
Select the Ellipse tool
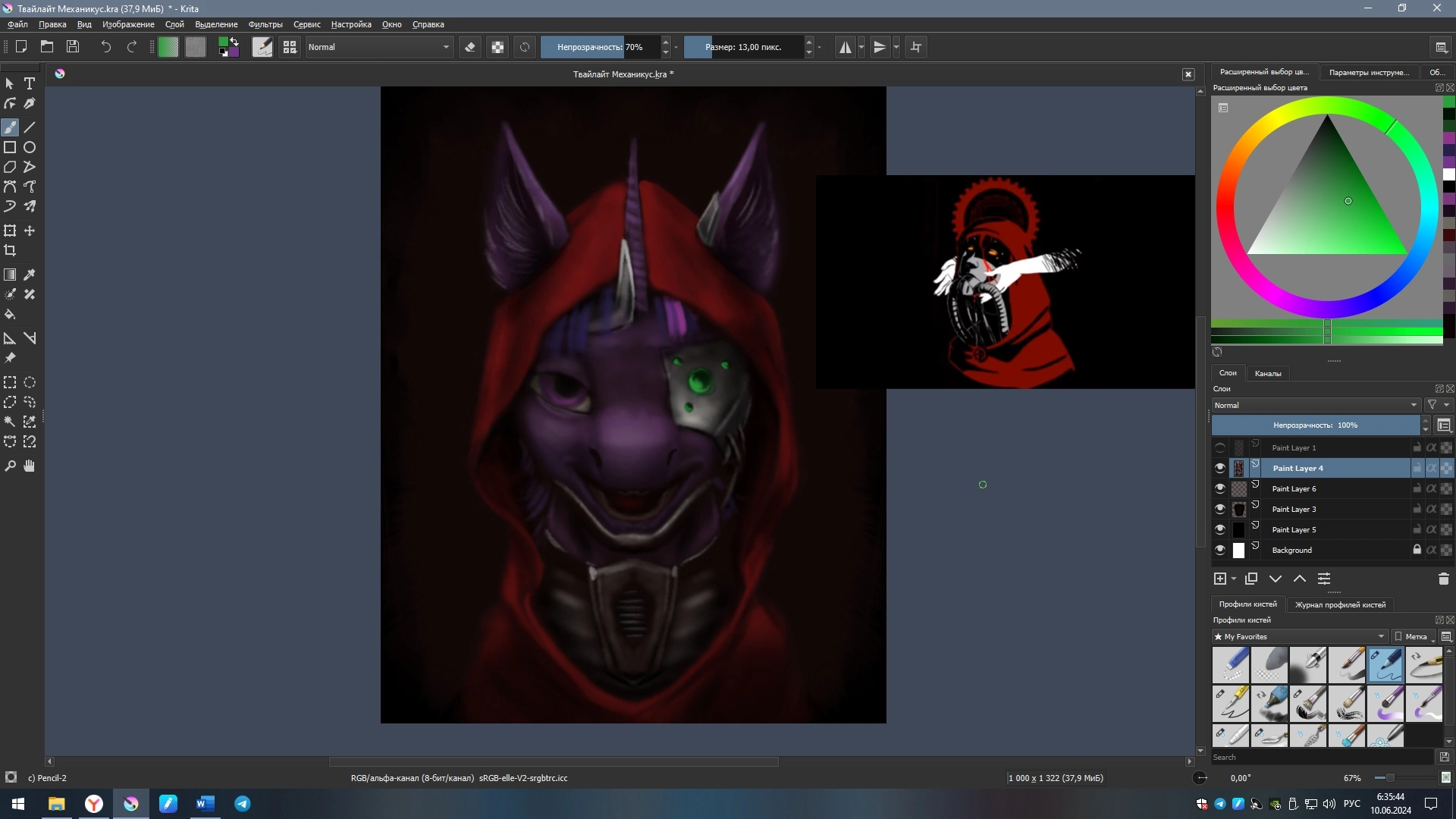[x=30, y=147]
